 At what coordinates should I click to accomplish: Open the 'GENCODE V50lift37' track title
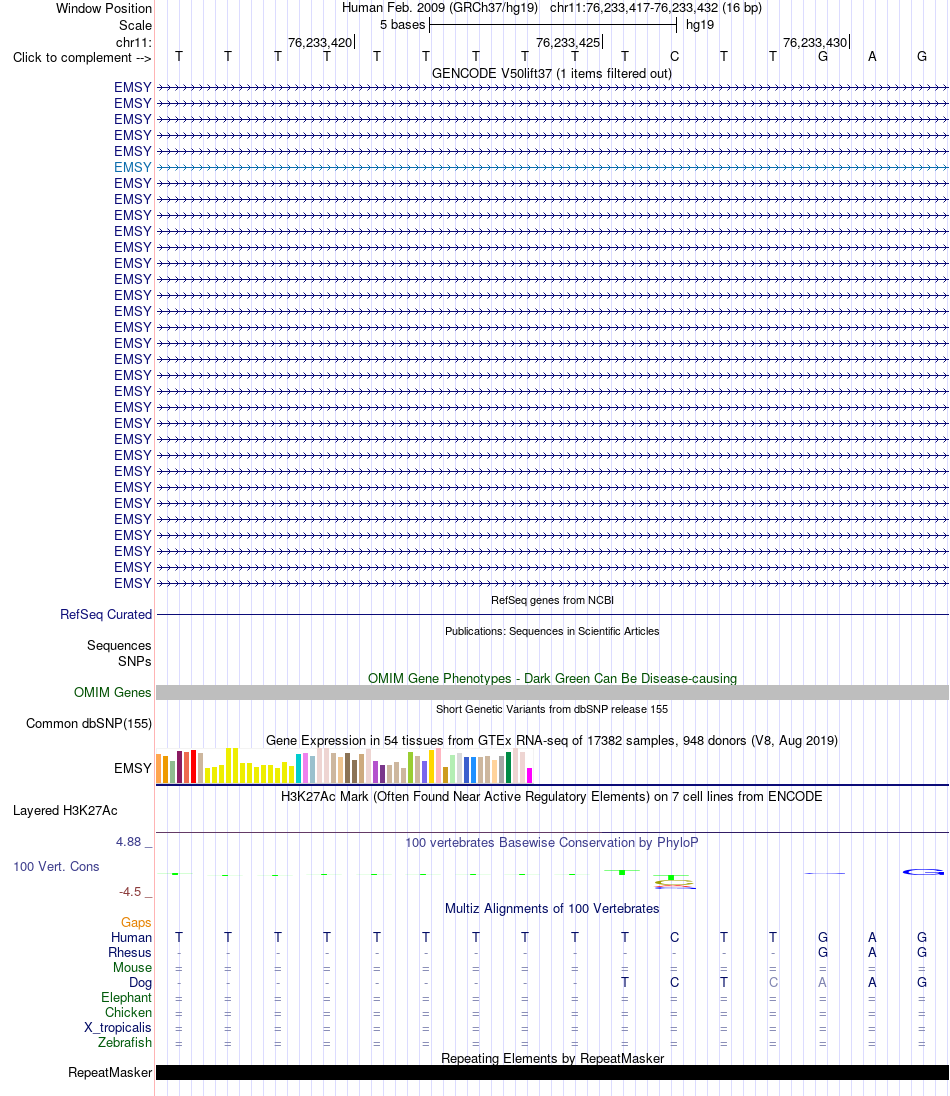(552, 73)
